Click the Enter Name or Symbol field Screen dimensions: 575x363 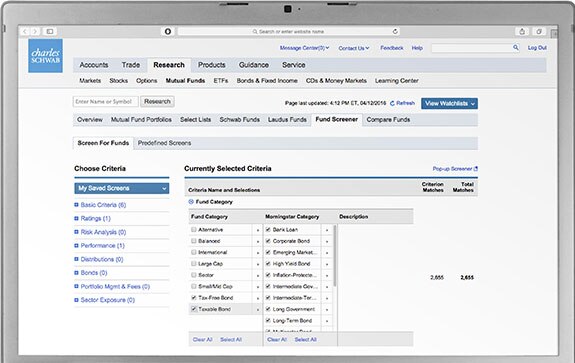click(x=106, y=102)
